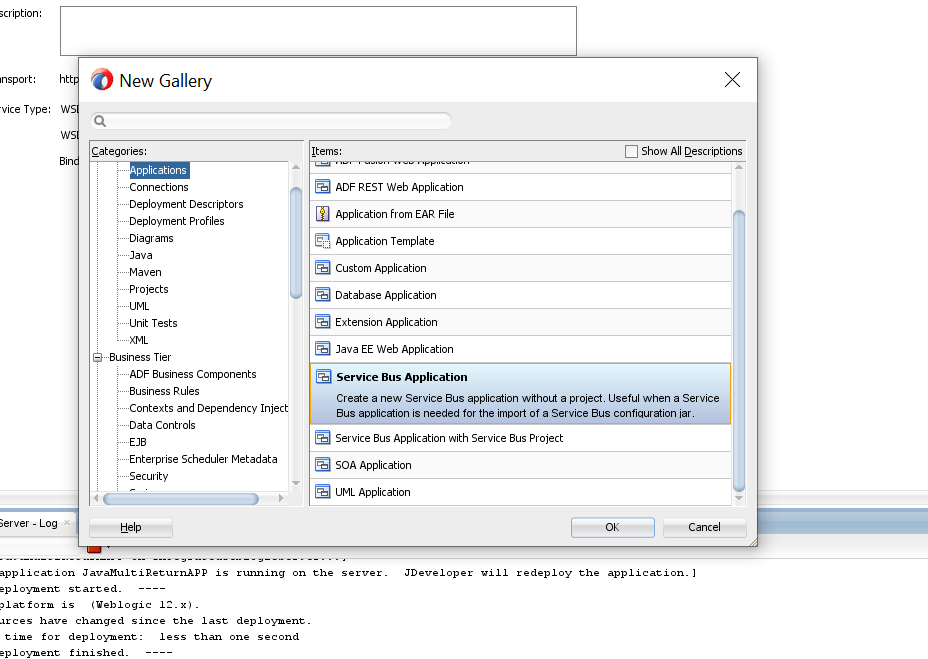Select Enterprise Scheduler Metadata category

click(x=203, y=459)
